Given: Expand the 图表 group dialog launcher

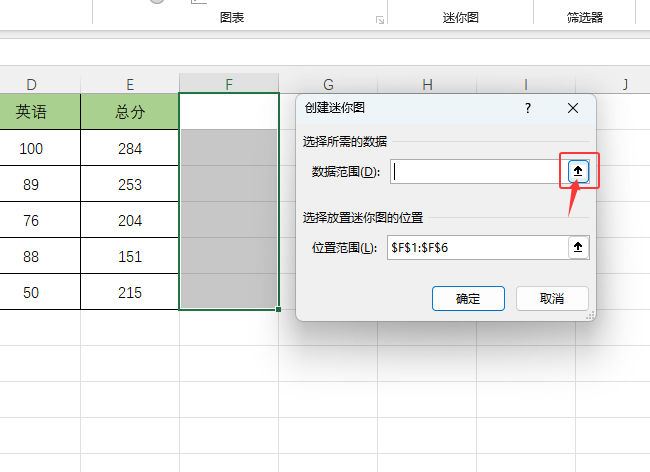Looking at the screenshot, I should tap(380, 20).
